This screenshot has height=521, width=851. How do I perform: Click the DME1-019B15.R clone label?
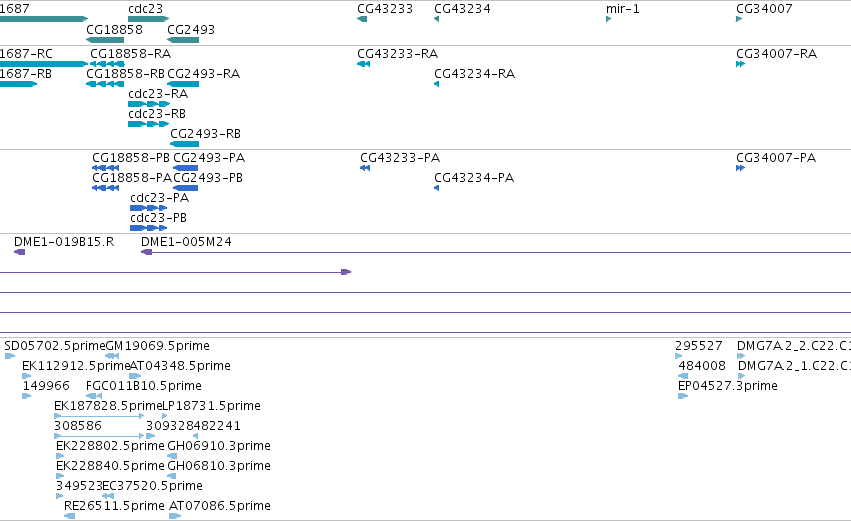click(x=64, y=242)
